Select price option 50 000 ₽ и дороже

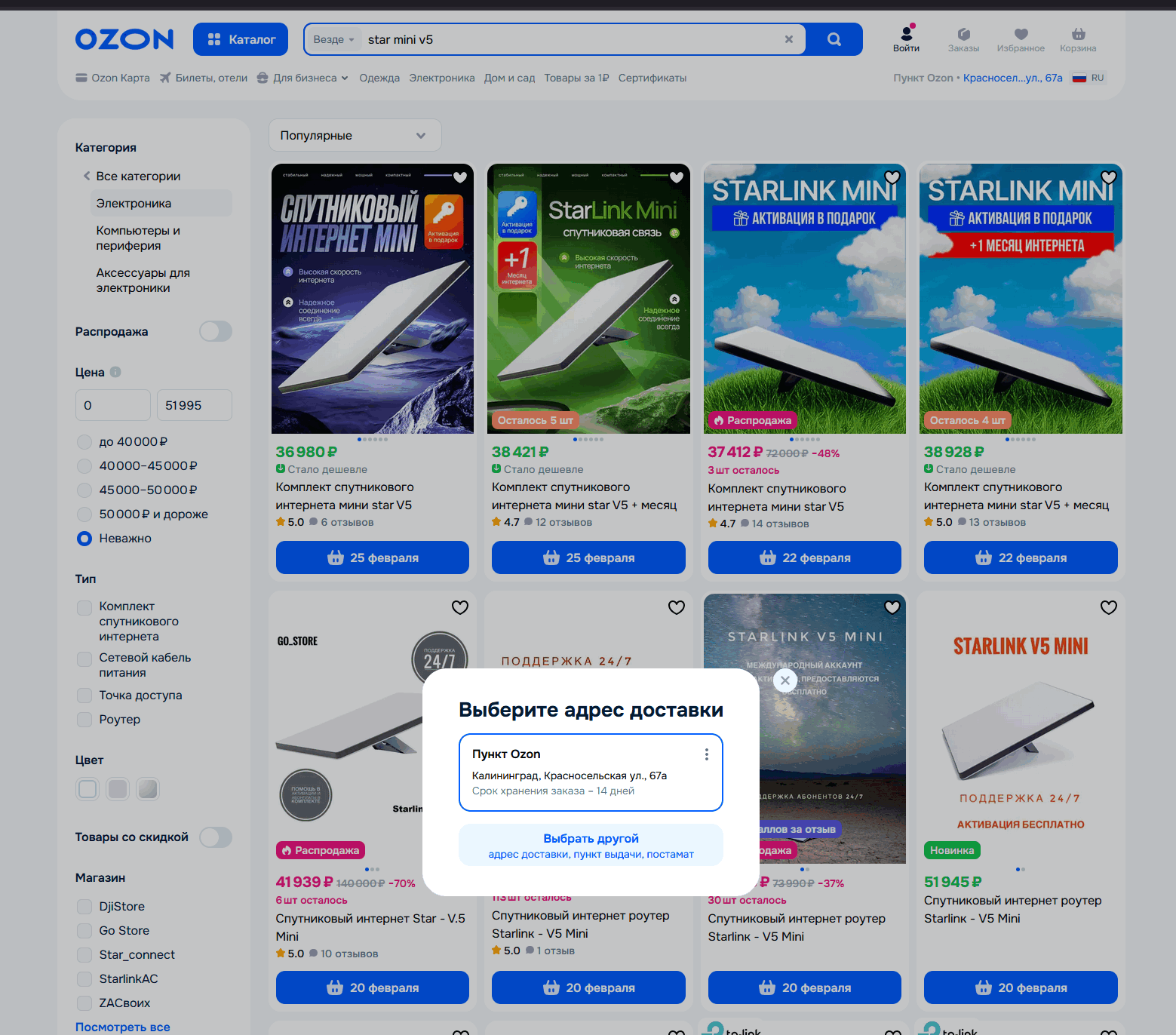[x=84, y=514]
